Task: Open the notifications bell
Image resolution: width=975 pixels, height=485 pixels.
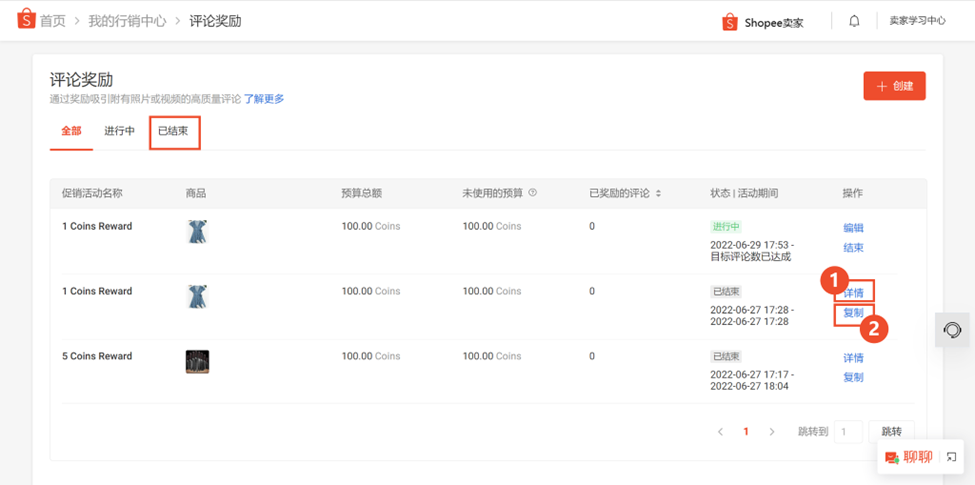Action: (854, 21)
